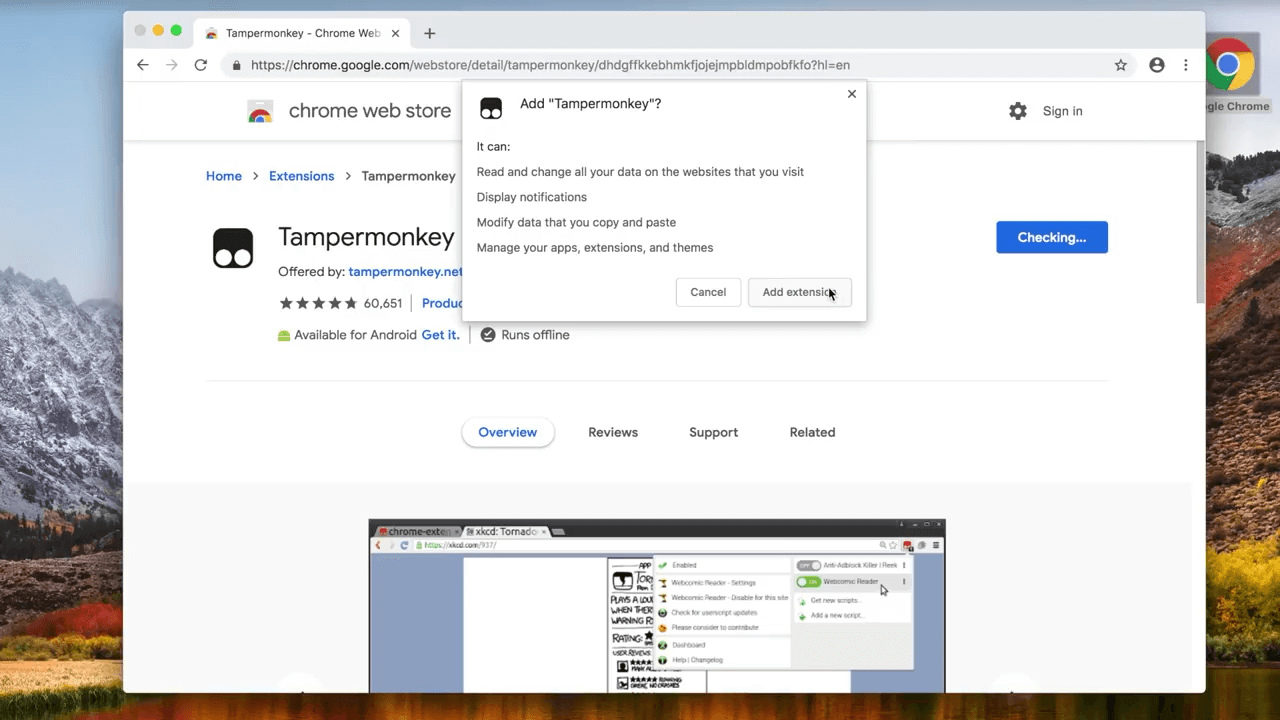The height and width of the screenshot is (720, 1280).
Task: Click the page vertical scrollbar
Action: [1200, 220]
